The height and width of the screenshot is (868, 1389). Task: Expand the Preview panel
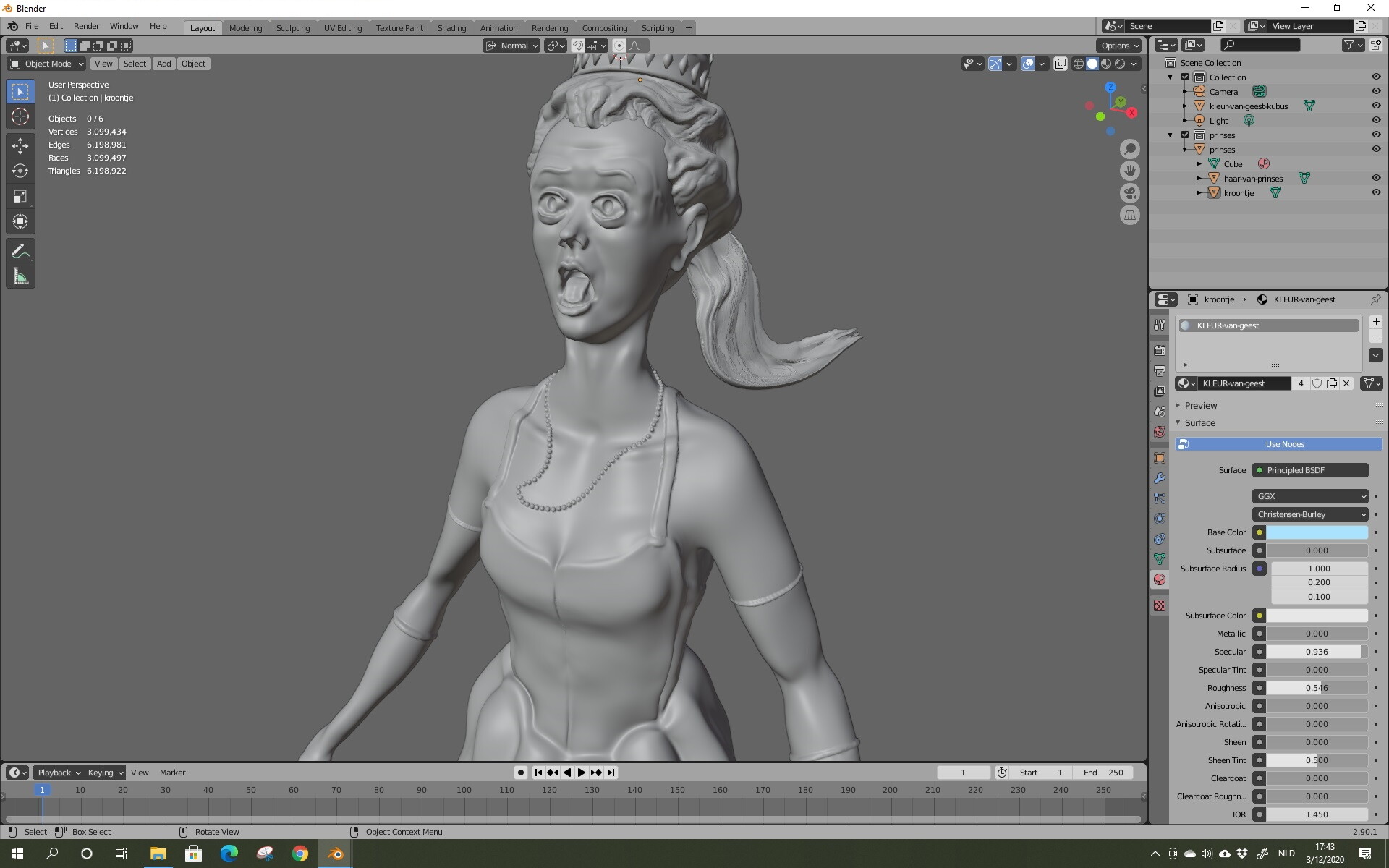click(x=1200, y=405)
